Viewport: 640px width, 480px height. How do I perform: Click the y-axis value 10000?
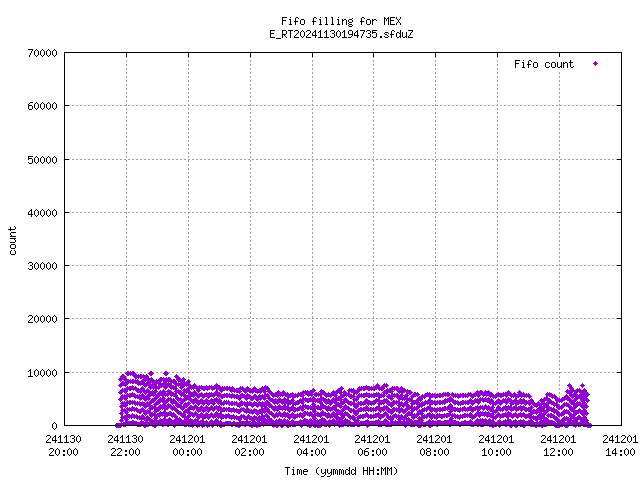[42, 373]
